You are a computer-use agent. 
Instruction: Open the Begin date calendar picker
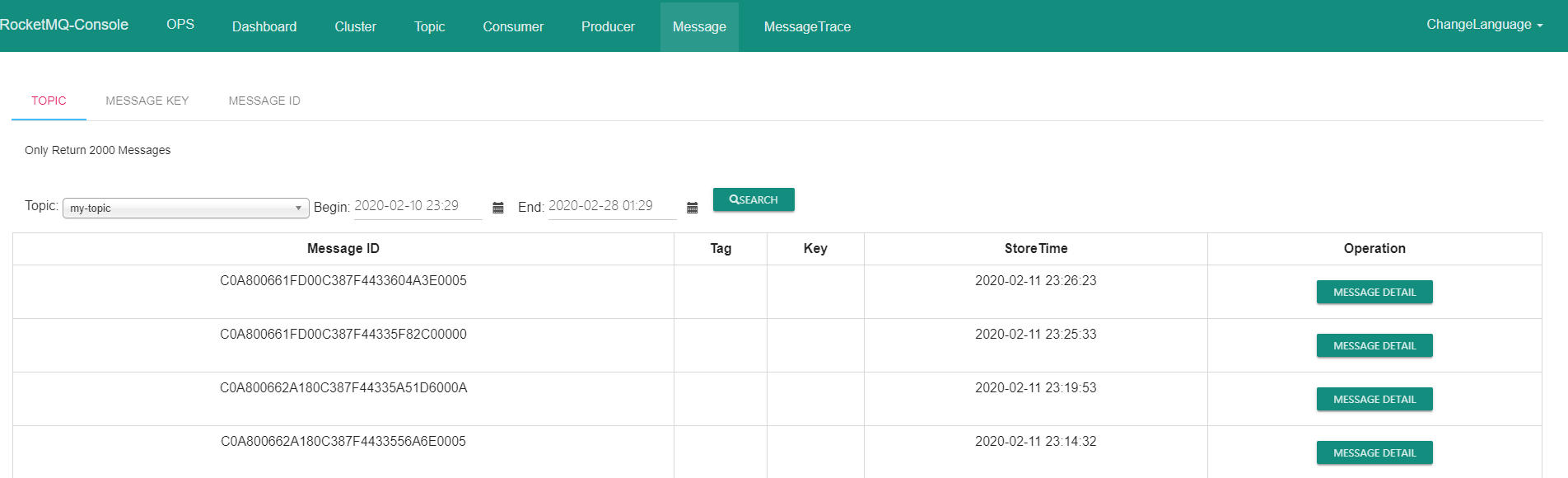click(498, 208)
